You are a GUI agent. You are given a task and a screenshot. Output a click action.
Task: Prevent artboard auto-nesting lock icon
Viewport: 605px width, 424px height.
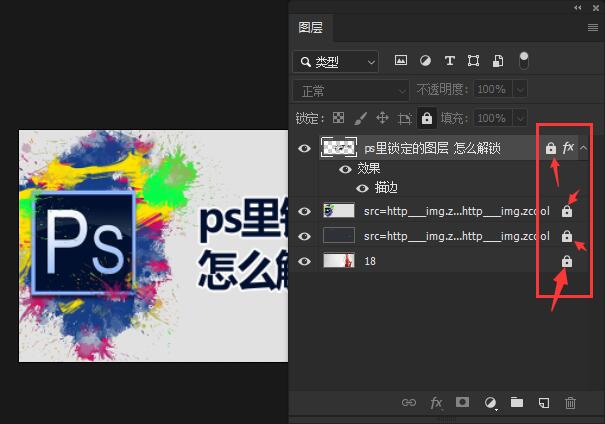(404, 118)
